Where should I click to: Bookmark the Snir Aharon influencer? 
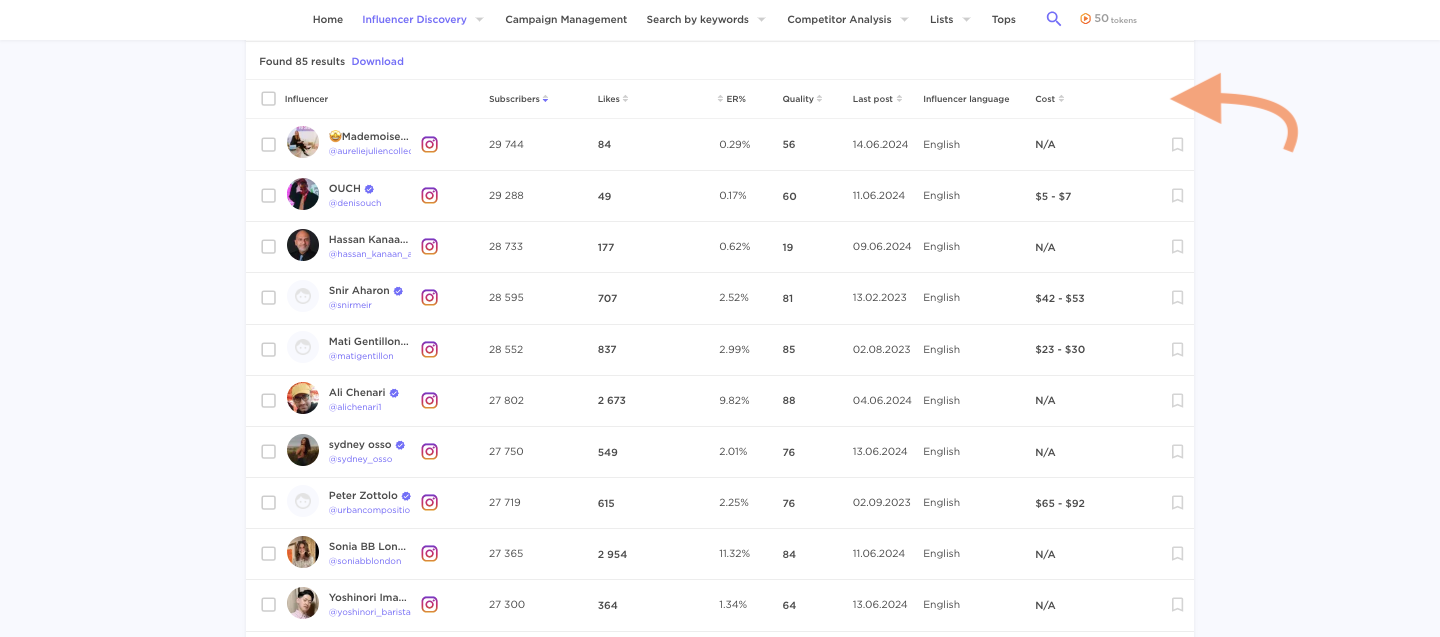point(1177,297)
